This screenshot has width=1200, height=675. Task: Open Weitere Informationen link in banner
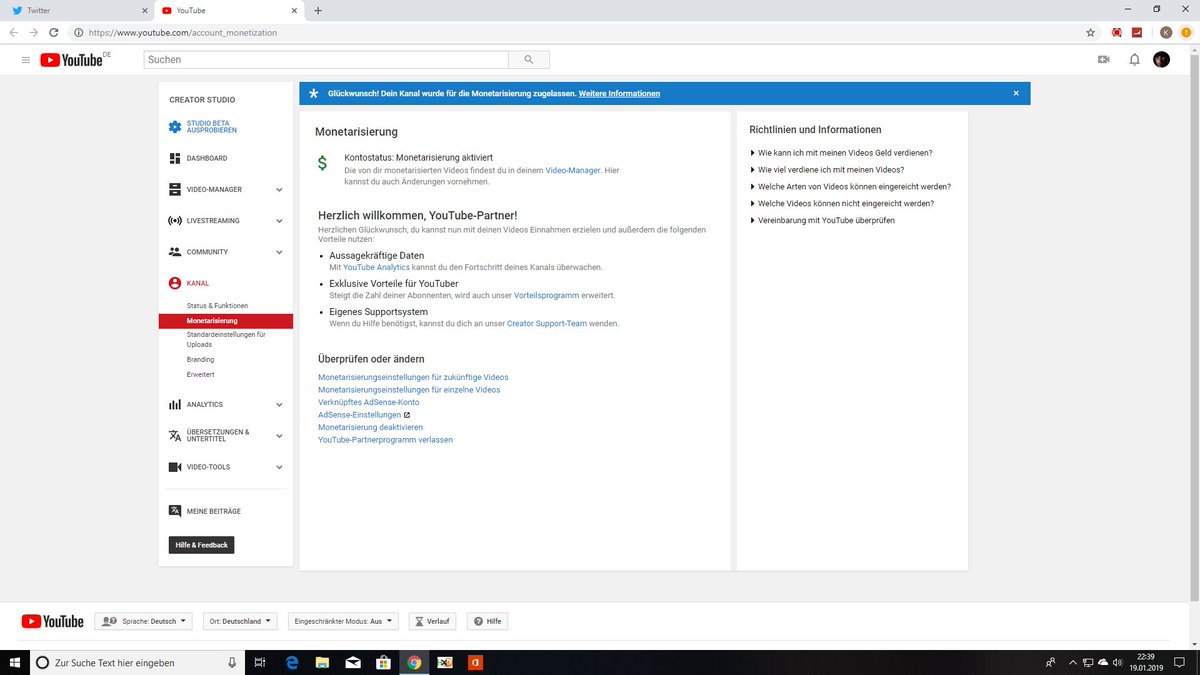click(x=619, y=93)
